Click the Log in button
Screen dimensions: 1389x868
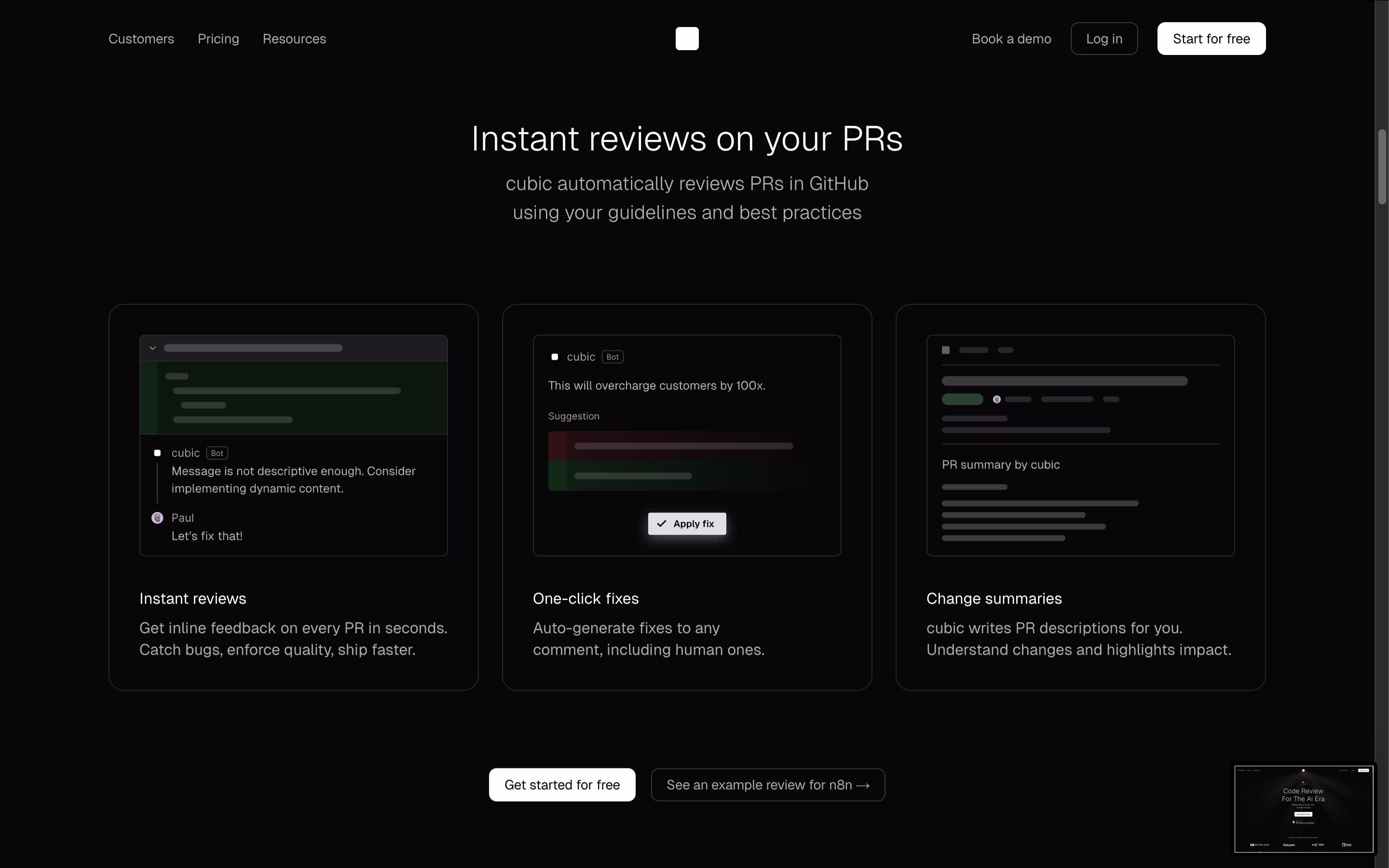[x=1104, y=39]
